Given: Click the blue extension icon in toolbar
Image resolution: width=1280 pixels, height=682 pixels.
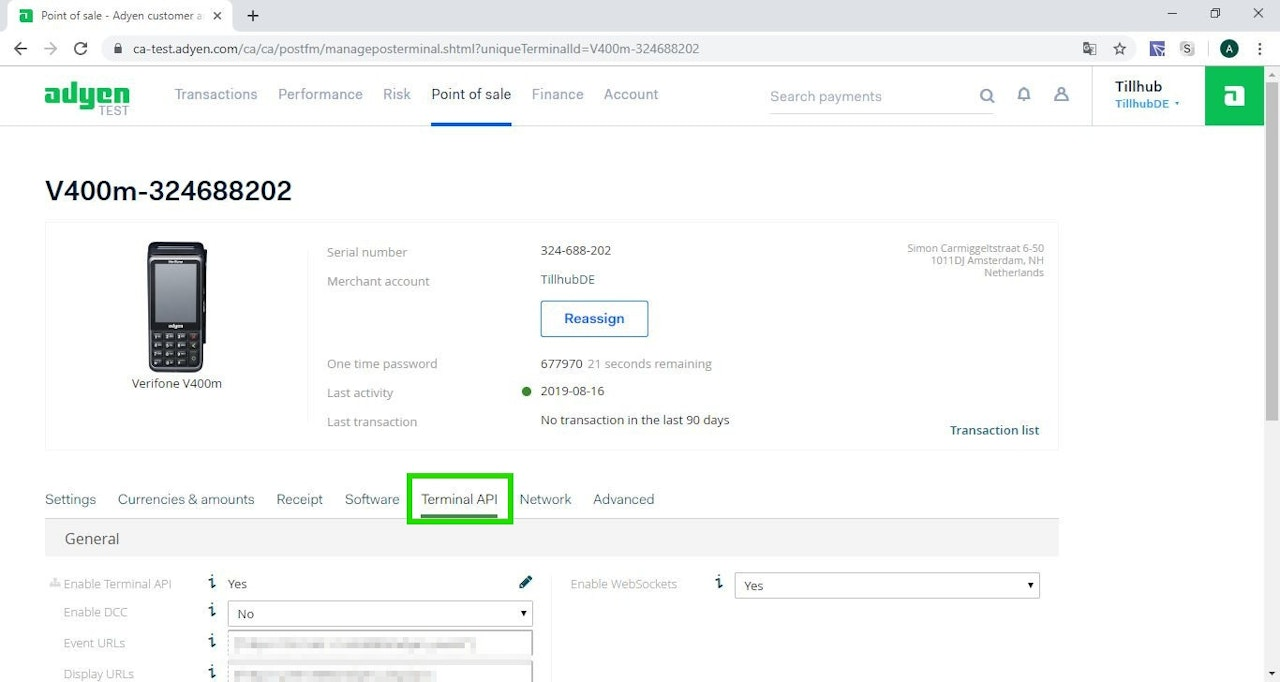Looking at the screenshot, I should point(1157,48).
